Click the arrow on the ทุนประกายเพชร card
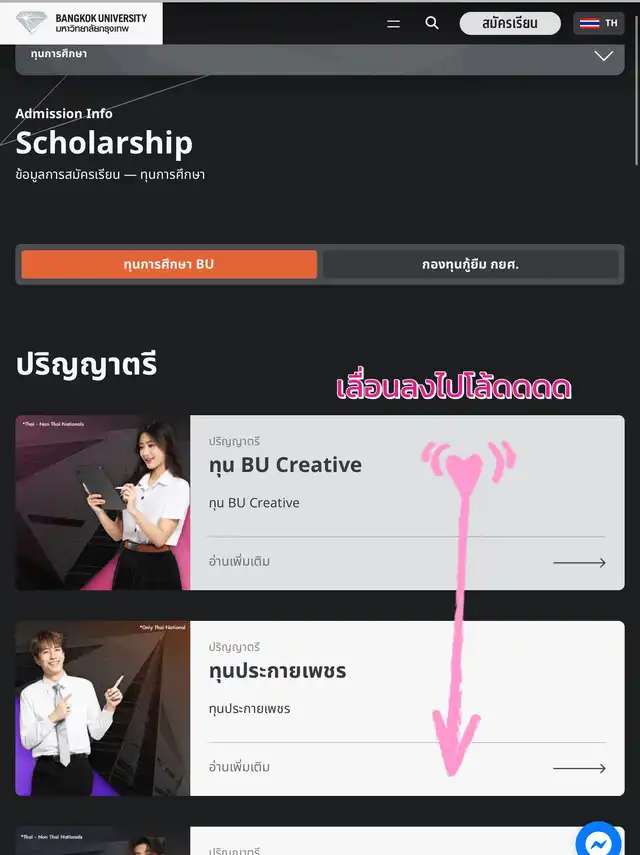The width and height of the screenshot is (640, 855). click(579, 768)
